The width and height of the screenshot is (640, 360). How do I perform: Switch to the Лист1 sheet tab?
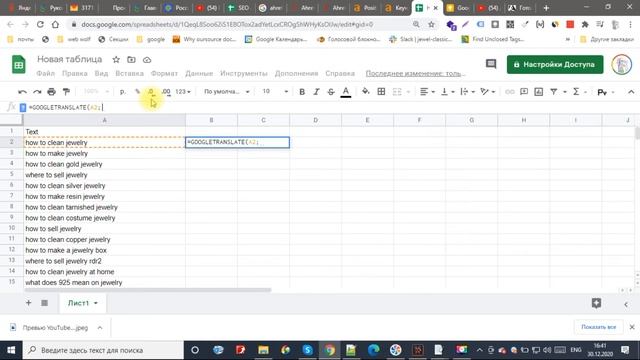(x=83, y=303)
